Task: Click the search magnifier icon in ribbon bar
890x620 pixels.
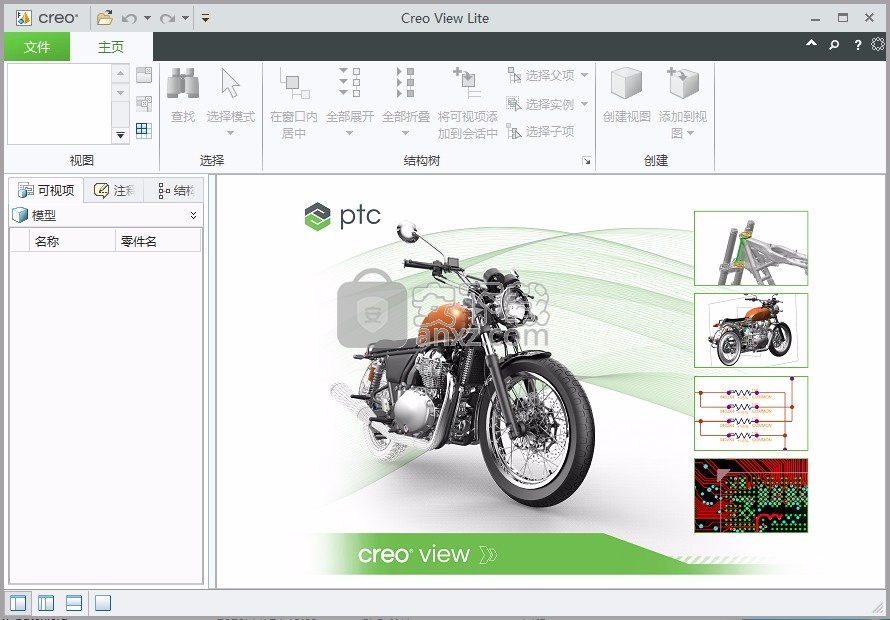Action: 834,44
